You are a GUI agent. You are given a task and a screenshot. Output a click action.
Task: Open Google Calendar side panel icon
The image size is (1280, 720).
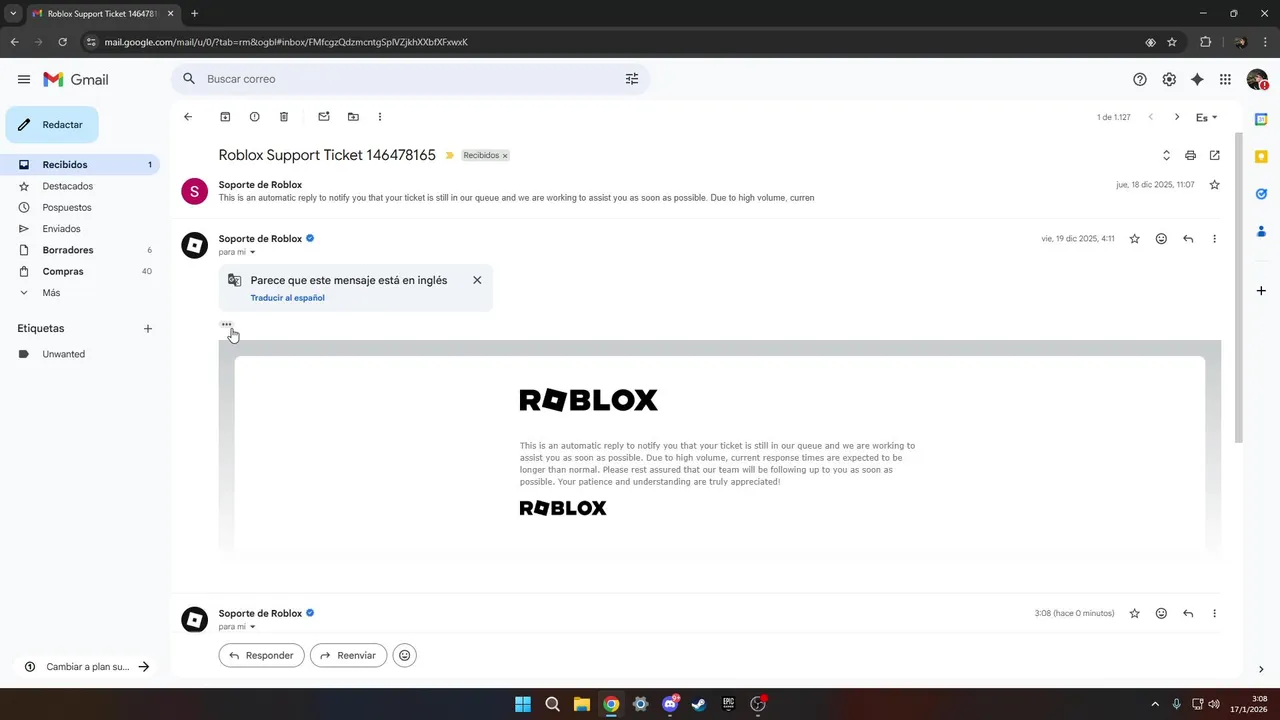click(1261, 119)
